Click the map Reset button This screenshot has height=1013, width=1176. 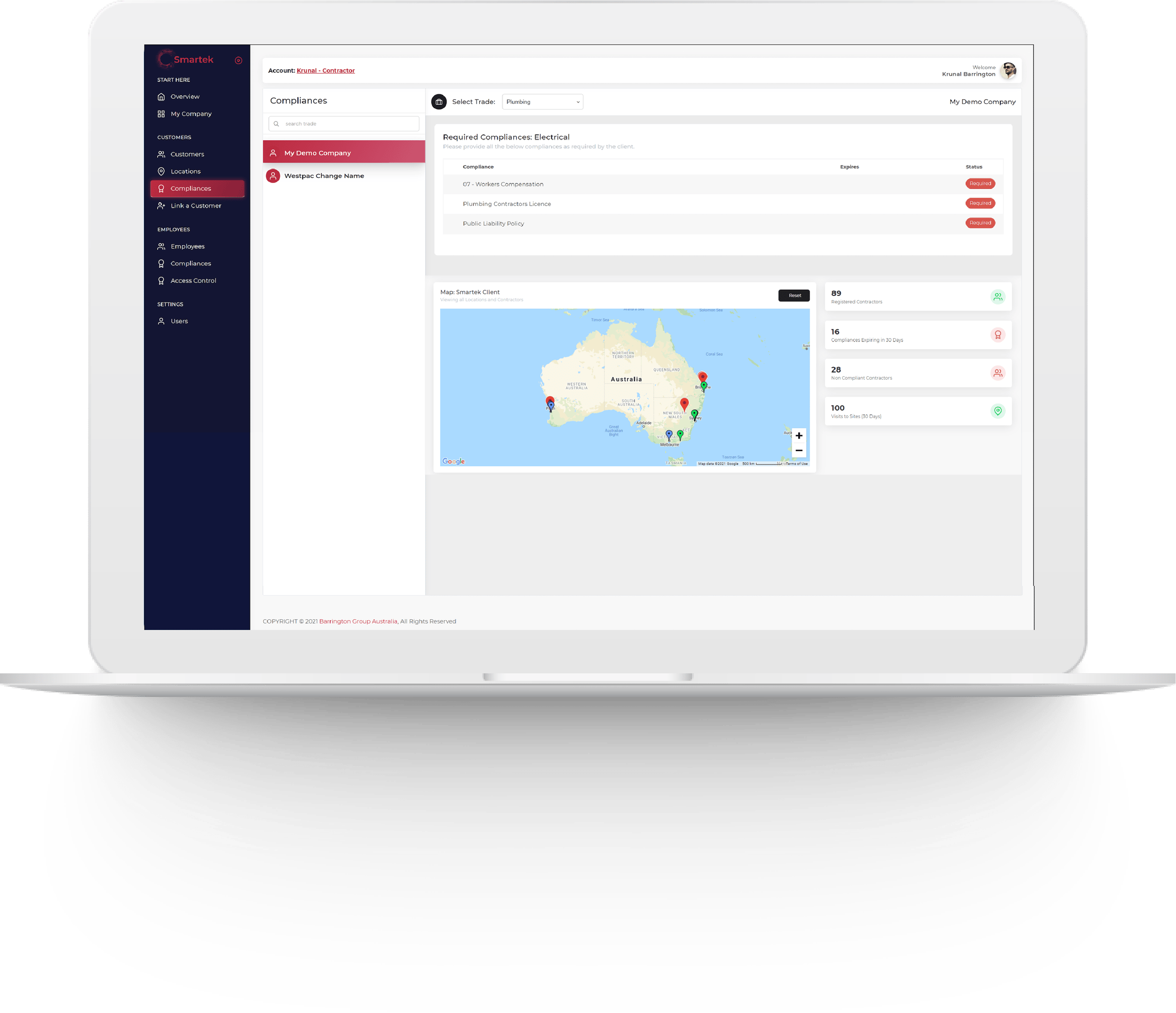pos(794,295)
